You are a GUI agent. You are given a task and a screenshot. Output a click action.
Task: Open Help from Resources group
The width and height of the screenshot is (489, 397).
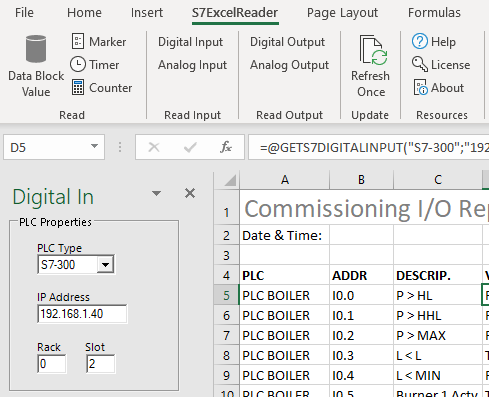click(434, 42)
